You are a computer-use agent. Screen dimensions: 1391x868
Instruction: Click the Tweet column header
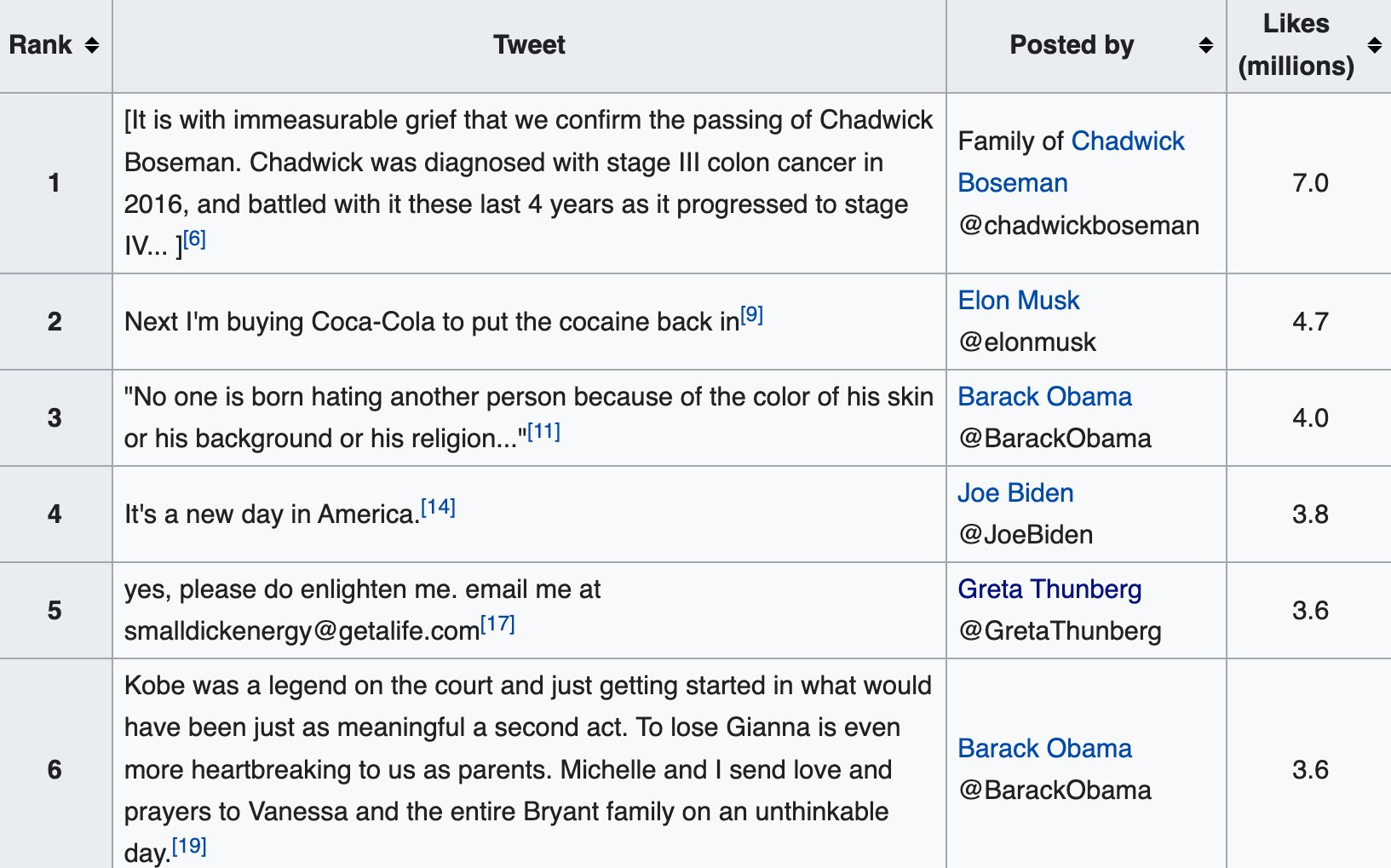tap(529, 46)
